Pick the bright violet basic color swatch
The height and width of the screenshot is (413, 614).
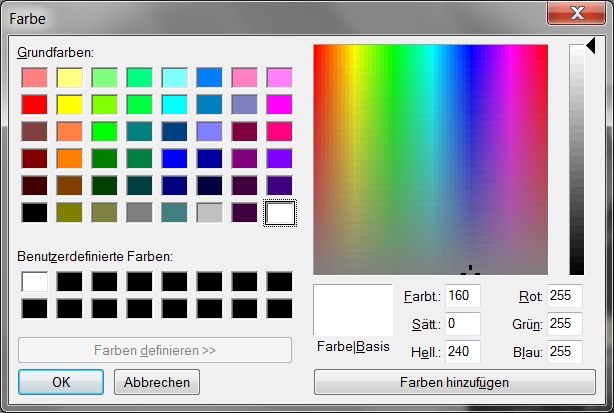pyautogui.click(x=280, y=159)
